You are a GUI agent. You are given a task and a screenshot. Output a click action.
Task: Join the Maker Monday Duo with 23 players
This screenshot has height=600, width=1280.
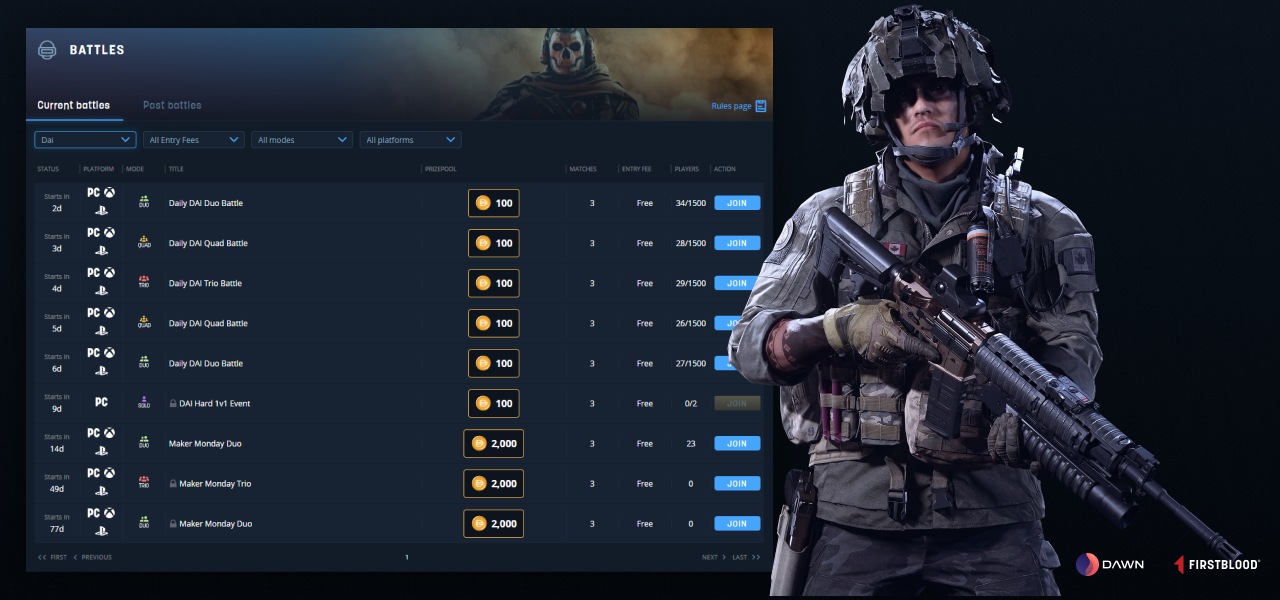click(x=737, y=443)
